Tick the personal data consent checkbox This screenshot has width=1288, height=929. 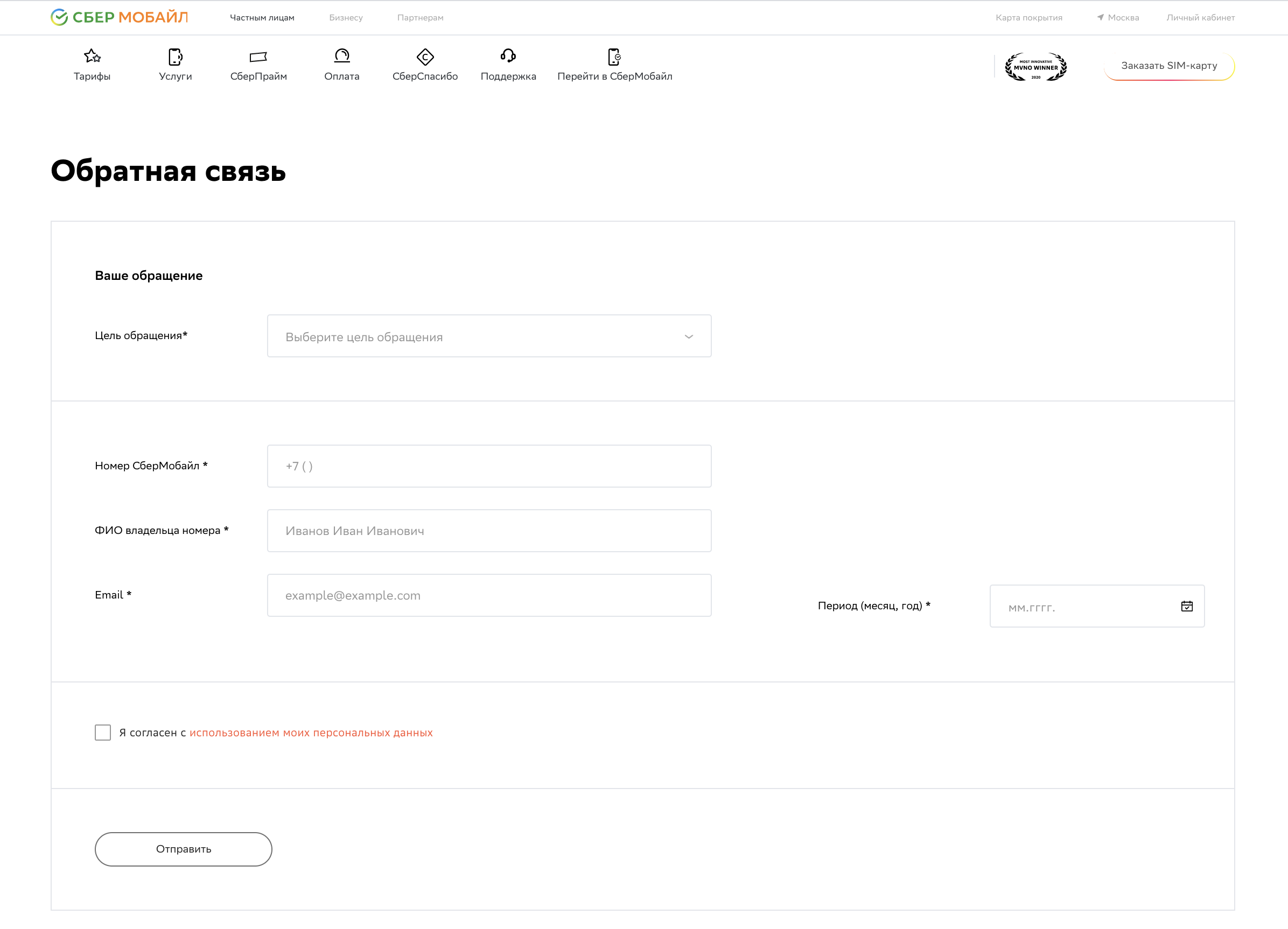click(x=103, y=733)
